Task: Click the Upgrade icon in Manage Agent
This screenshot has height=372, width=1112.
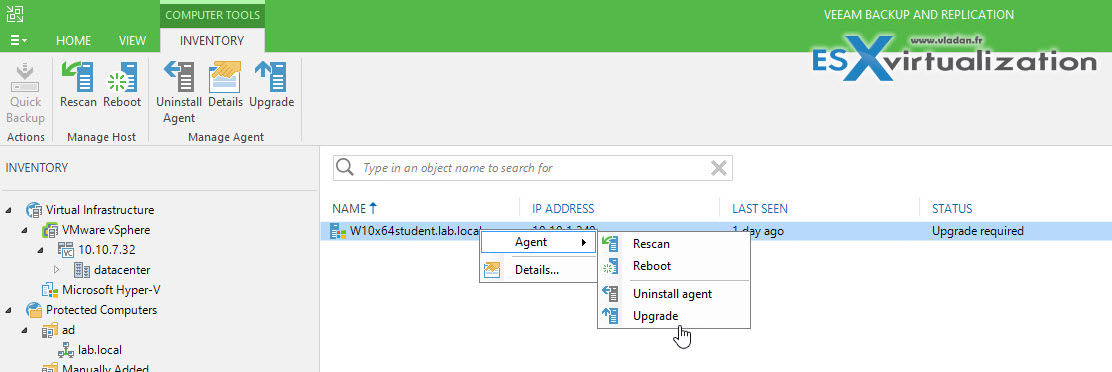Action: click(270, 77)
